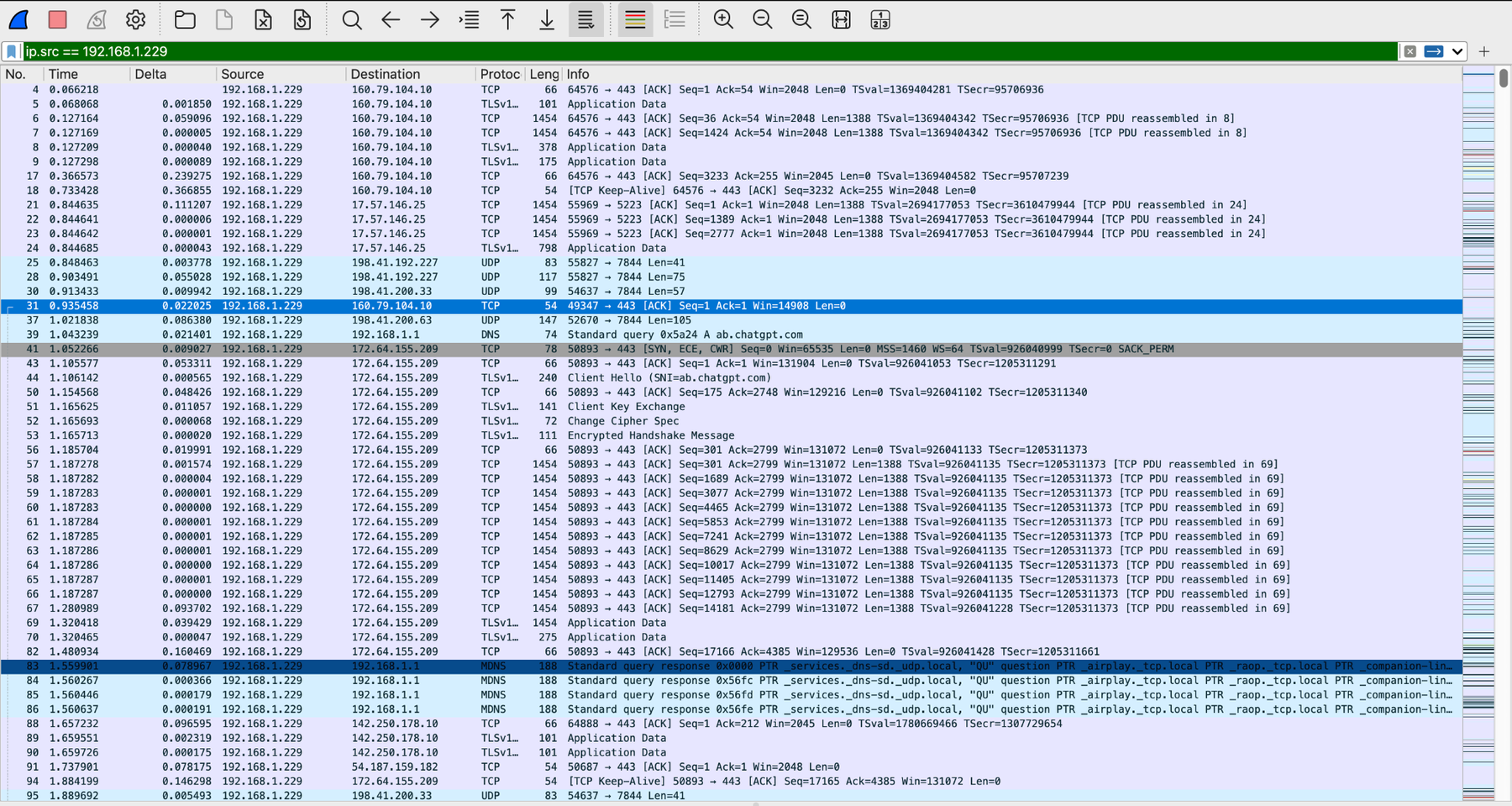Select packet 53 Encrypted Handshake Message
The height and width of the screenshot is (806, 1512).
click(x=731, y=435)
